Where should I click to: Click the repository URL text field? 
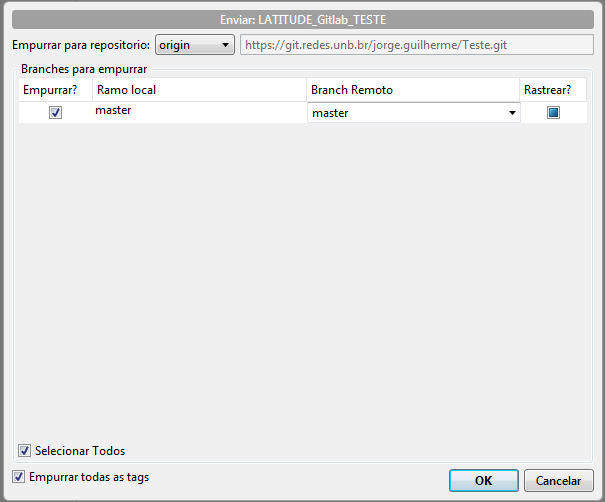(415, 45)
